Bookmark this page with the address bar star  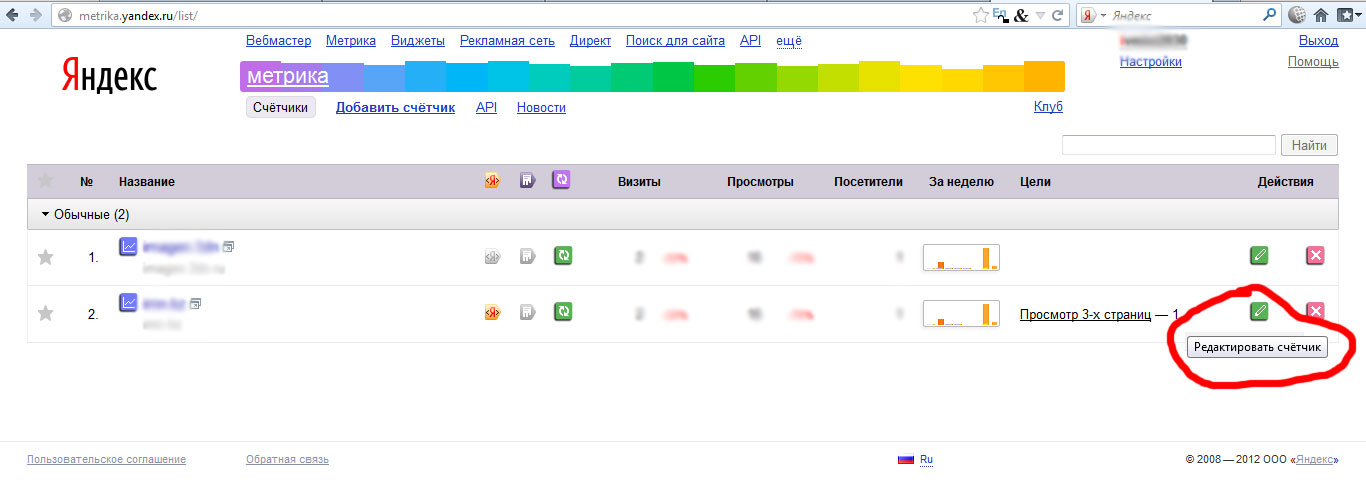tap(981, 15)
